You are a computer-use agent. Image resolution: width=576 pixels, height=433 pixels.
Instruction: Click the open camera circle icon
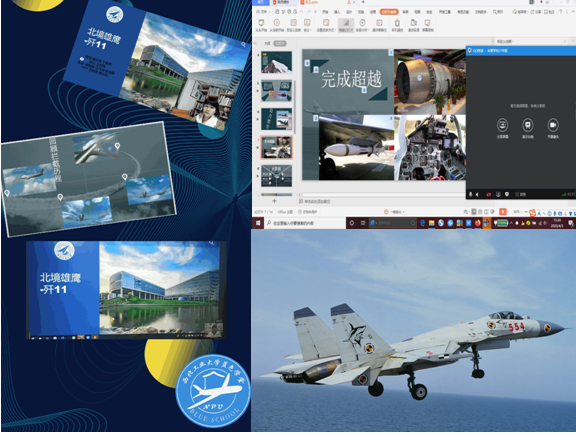(552, 125)
